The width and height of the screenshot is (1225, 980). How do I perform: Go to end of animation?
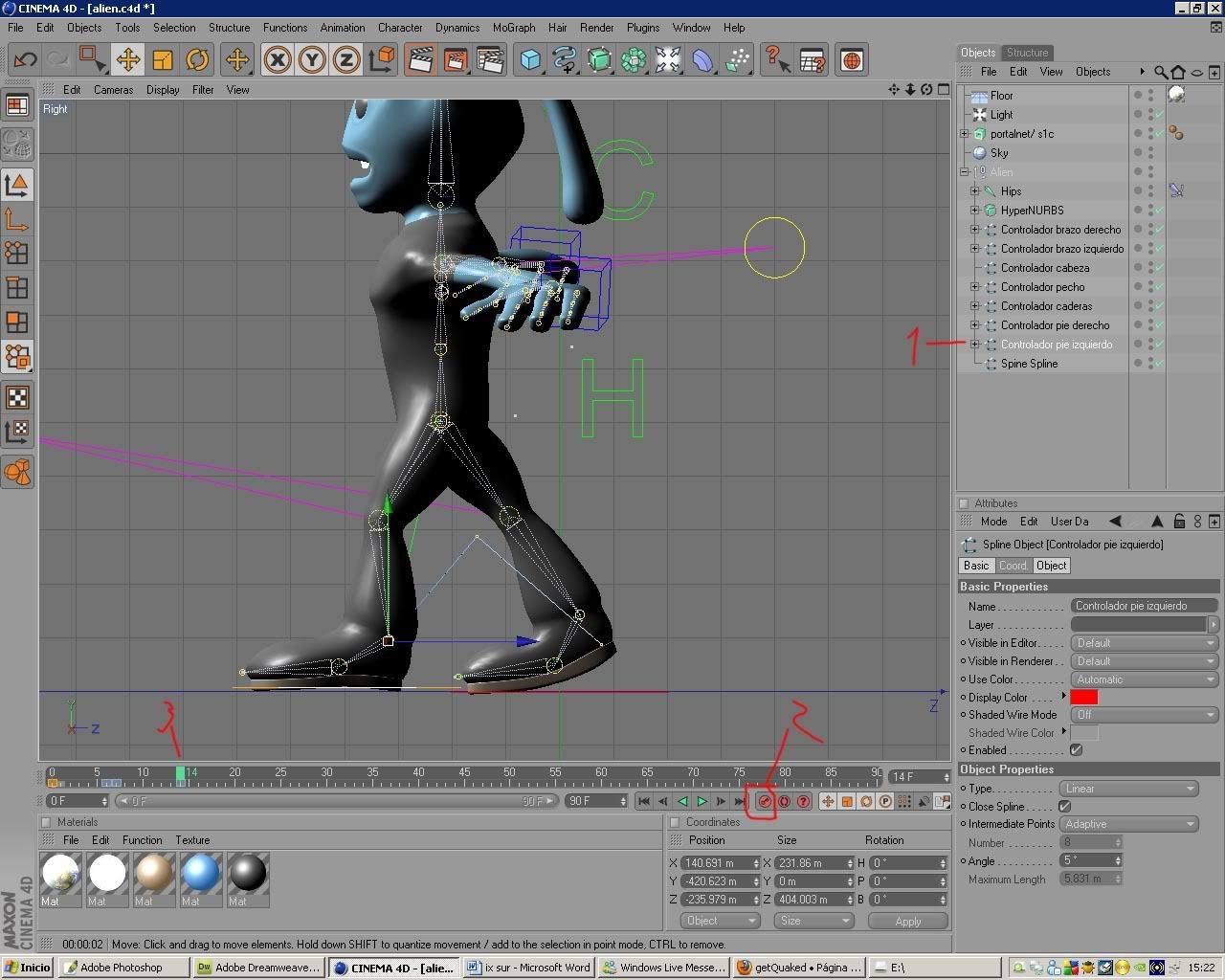[x=740, y=801]
